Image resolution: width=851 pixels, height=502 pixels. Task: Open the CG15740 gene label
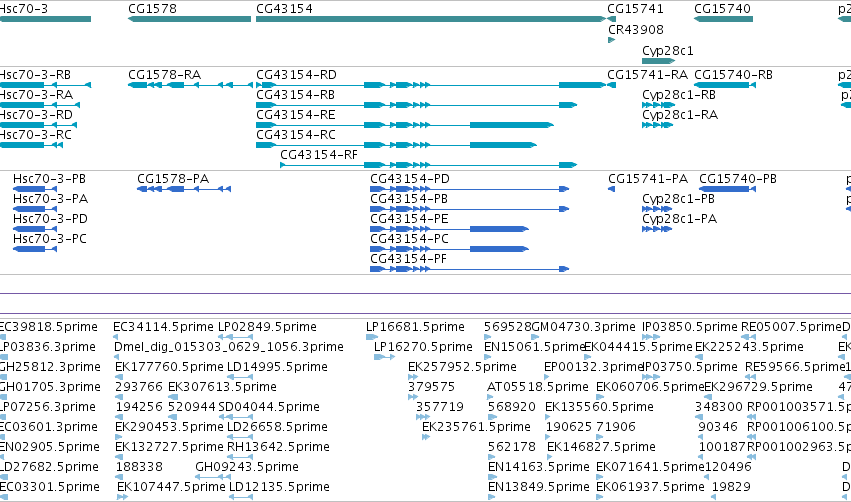tap(722, 9)
